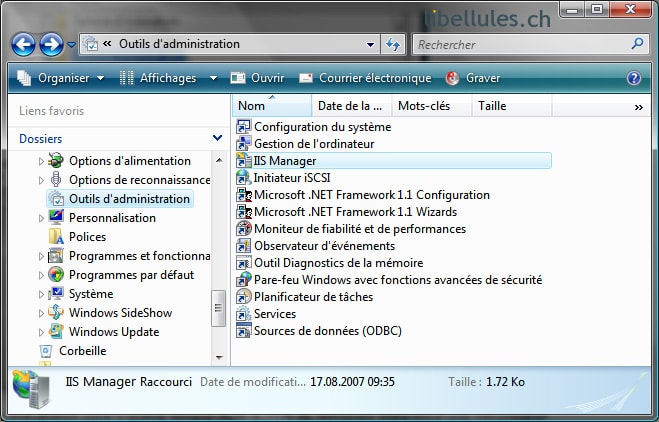Open the Affichages menu button

158,78
